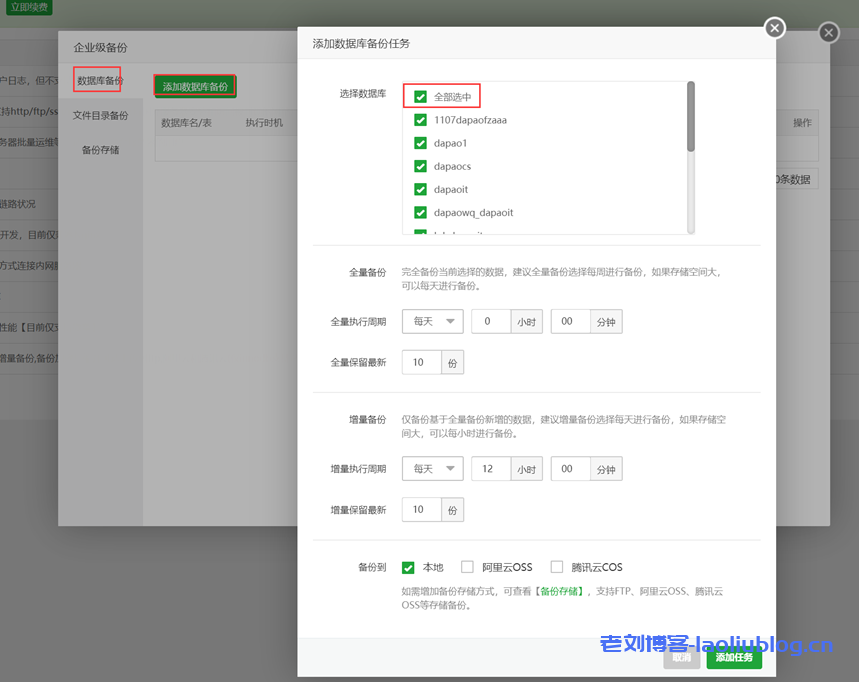The width and height of the screenshot is (859, 682).
Task: Enable 阿里云OSS backup destination
Action: click(x=467, y=566)
